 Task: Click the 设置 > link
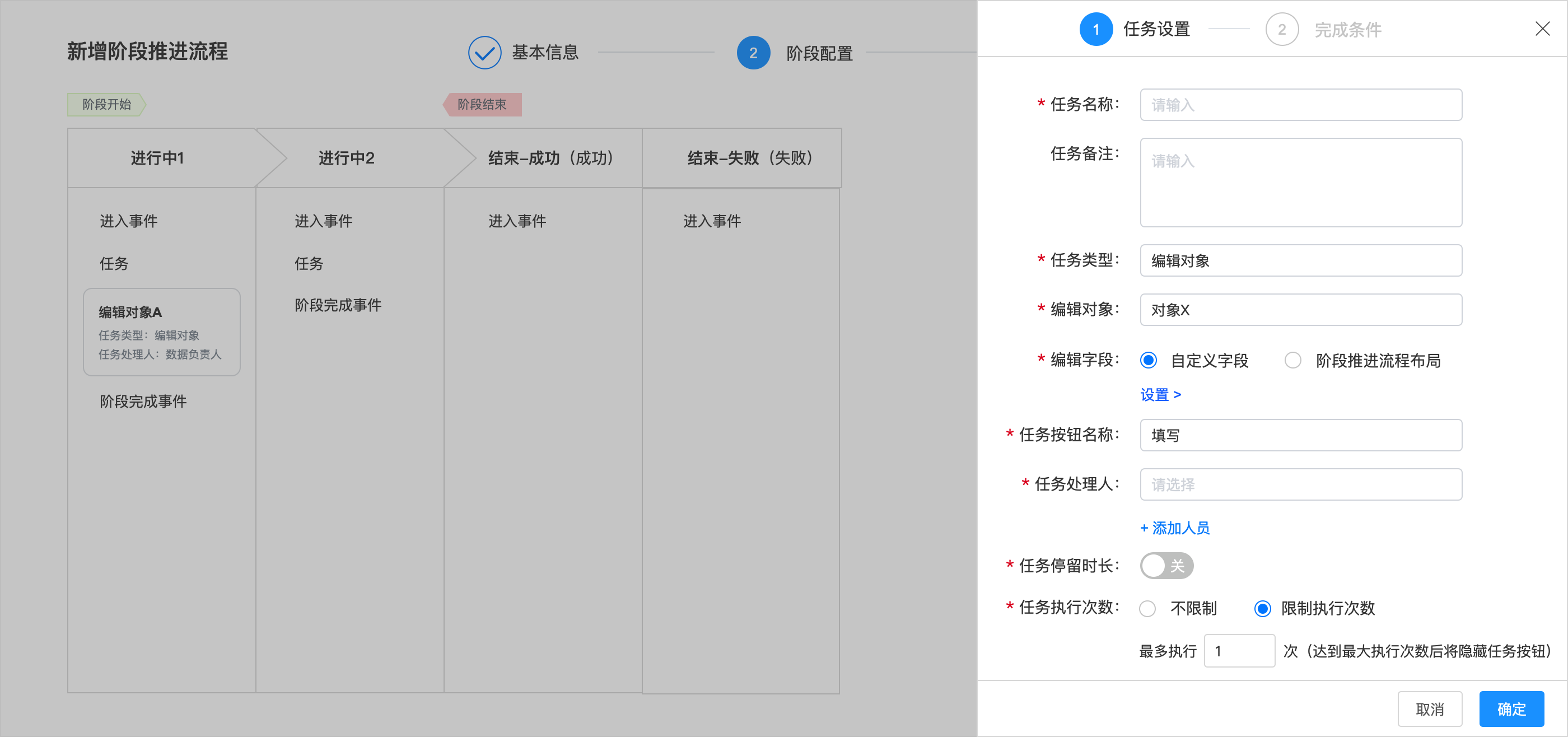pyautogui.click(x=1160, y=395)
